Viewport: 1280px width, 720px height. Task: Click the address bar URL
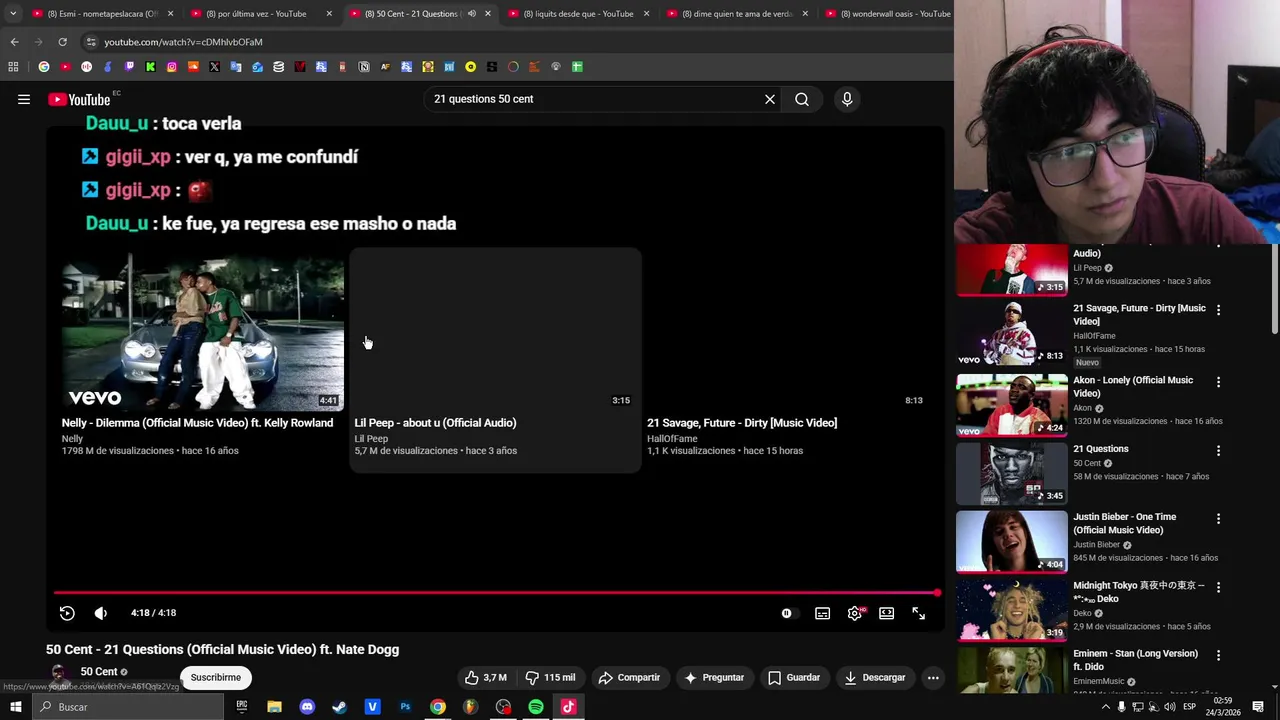[183, 42]
